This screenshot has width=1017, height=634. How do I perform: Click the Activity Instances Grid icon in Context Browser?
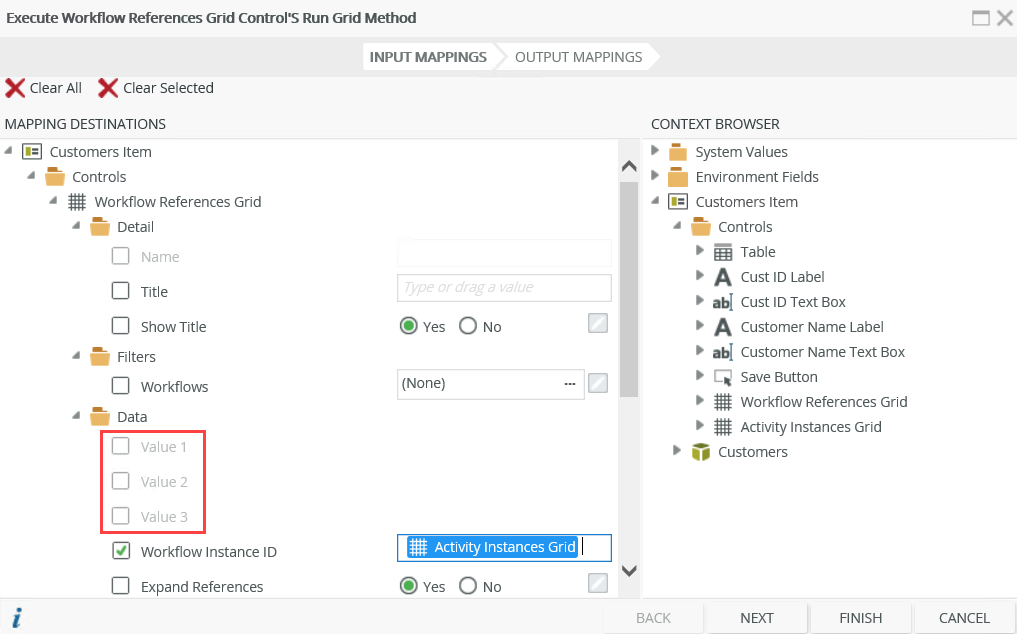(722, 426)
